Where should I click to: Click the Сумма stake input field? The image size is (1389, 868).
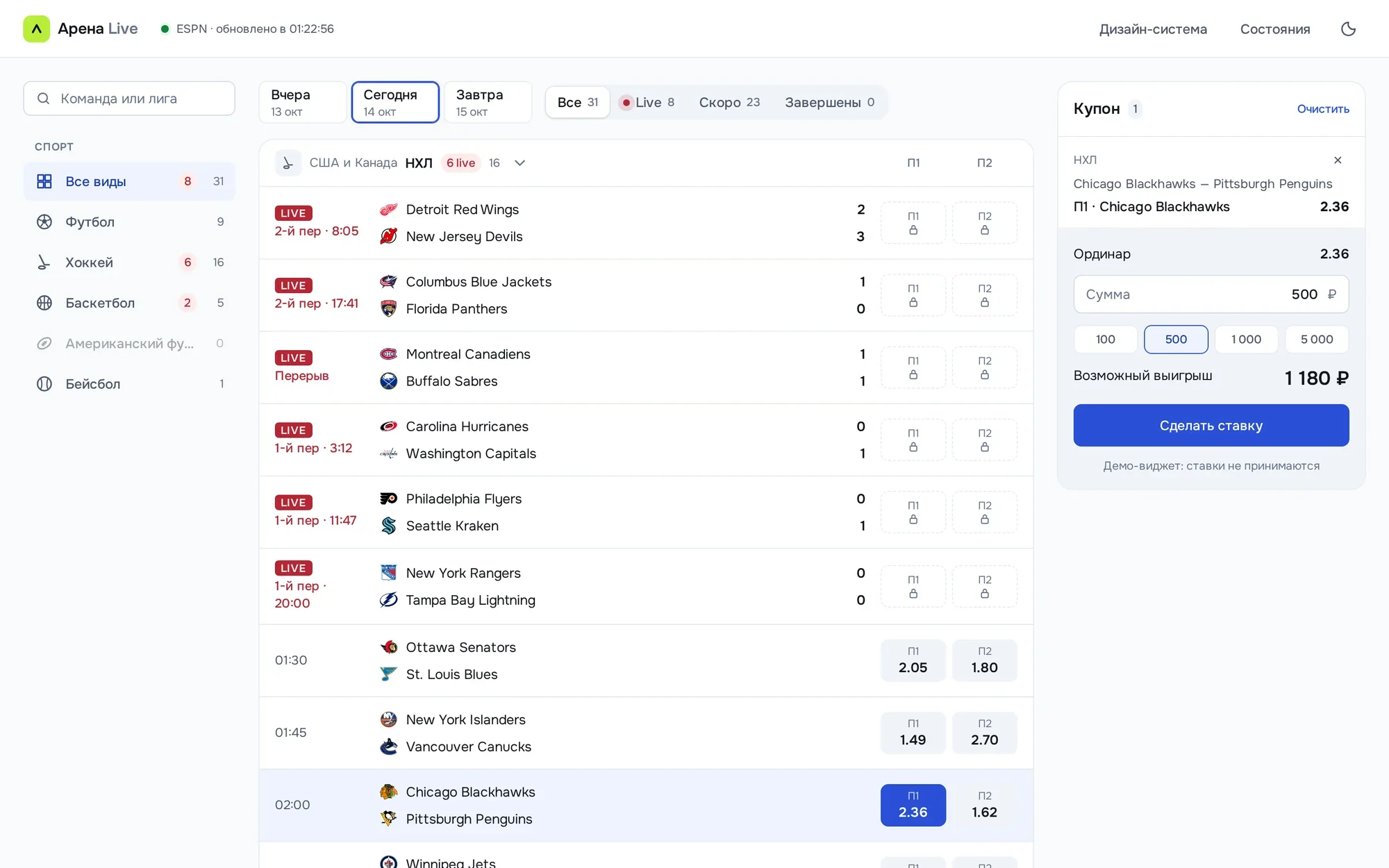[1211, 294]
